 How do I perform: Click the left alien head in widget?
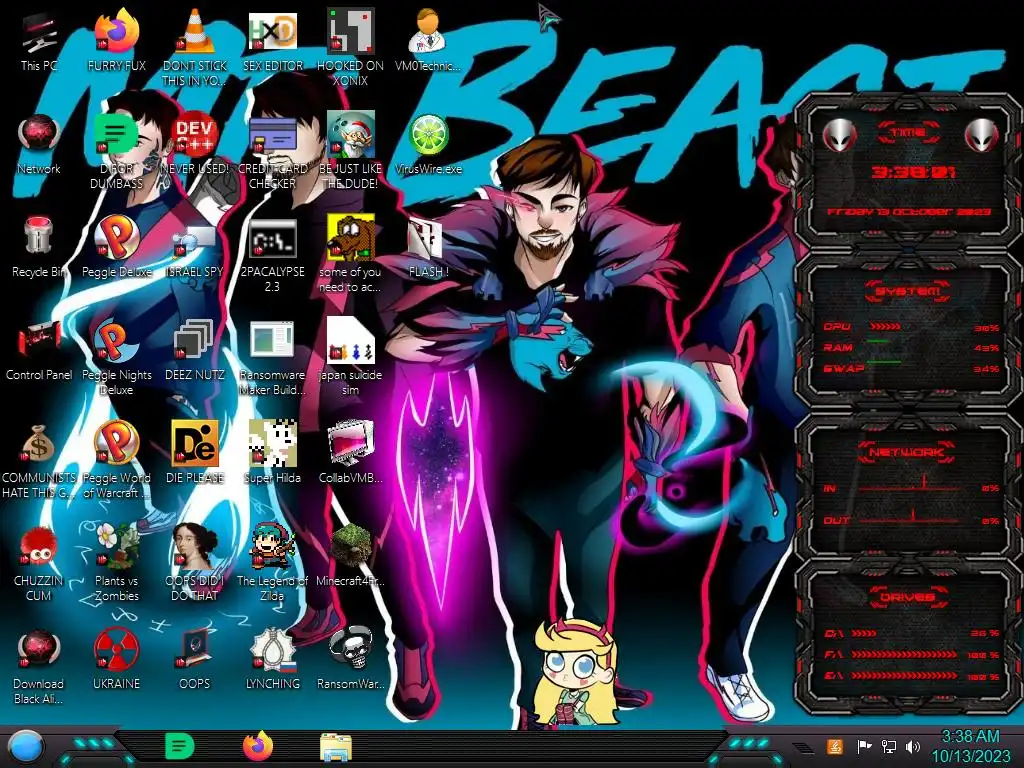(840, 136)
